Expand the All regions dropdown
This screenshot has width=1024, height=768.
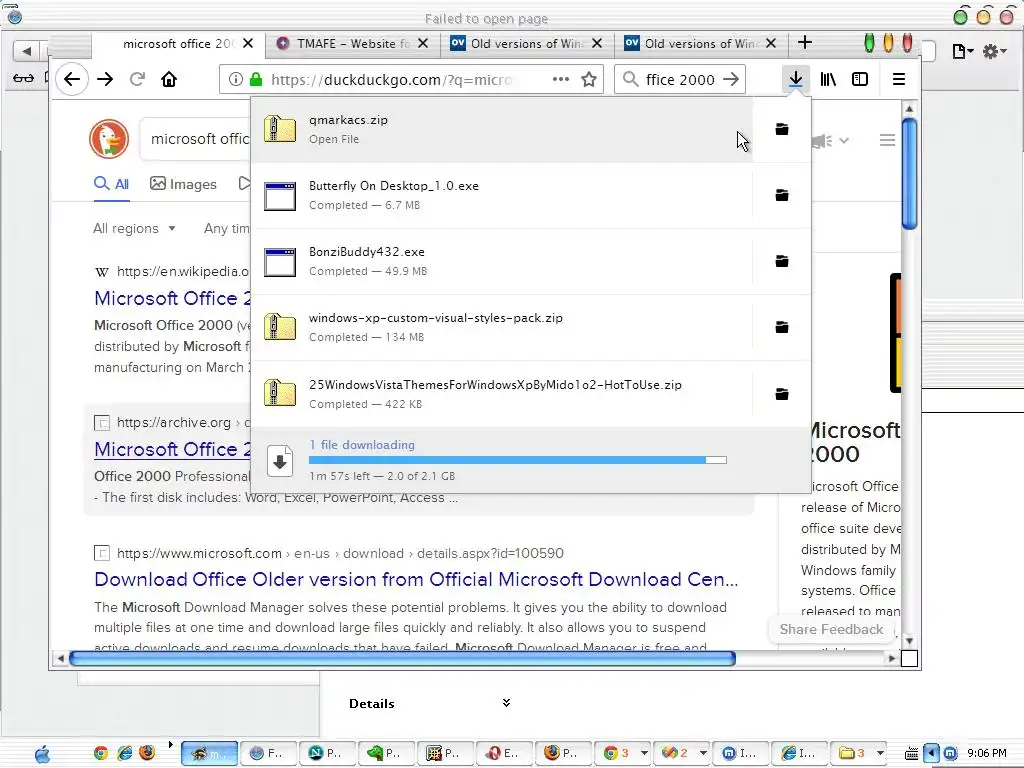(x=135, y=229)
